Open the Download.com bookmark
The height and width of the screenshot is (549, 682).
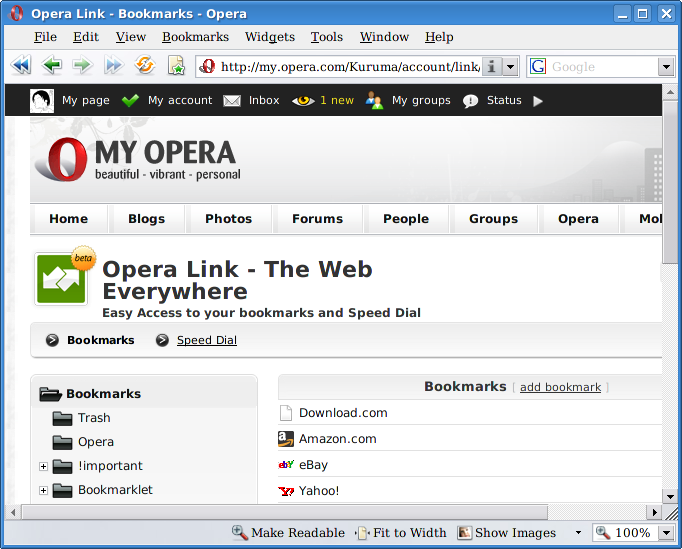[343, 413]
